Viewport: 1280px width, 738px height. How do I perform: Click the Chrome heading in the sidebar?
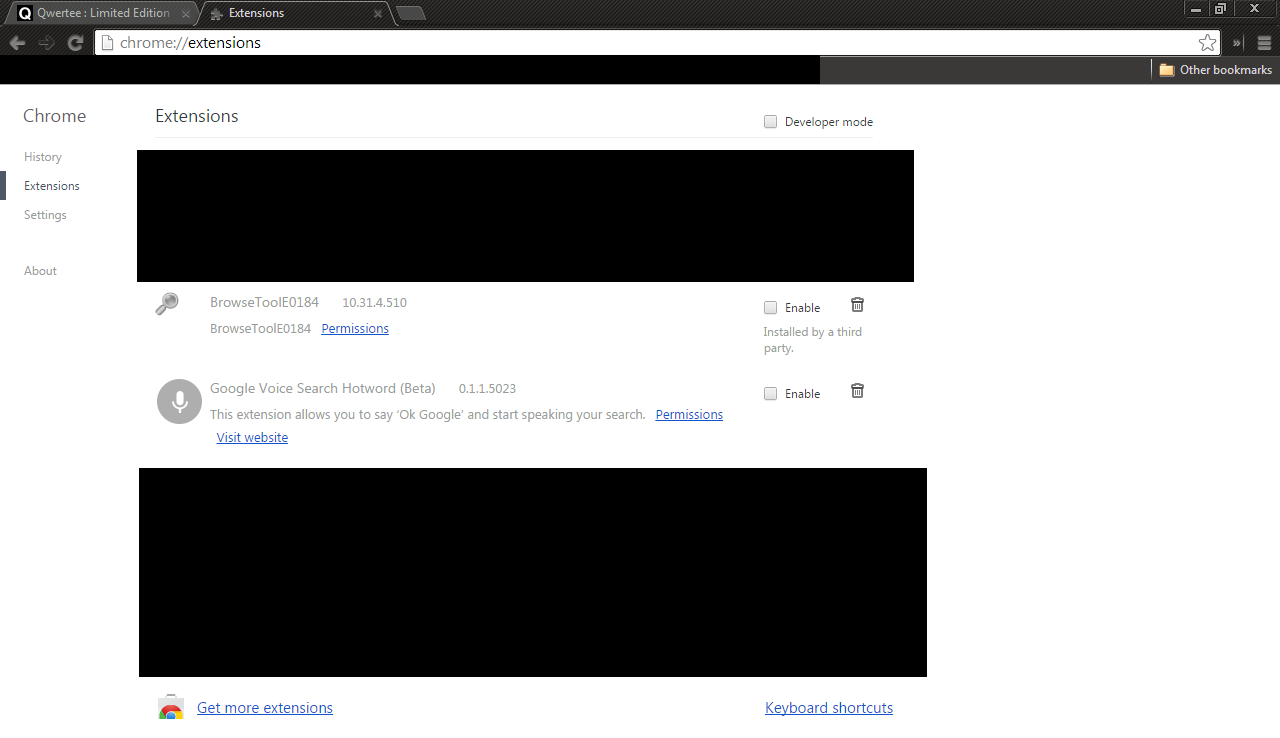coord(55,116)
